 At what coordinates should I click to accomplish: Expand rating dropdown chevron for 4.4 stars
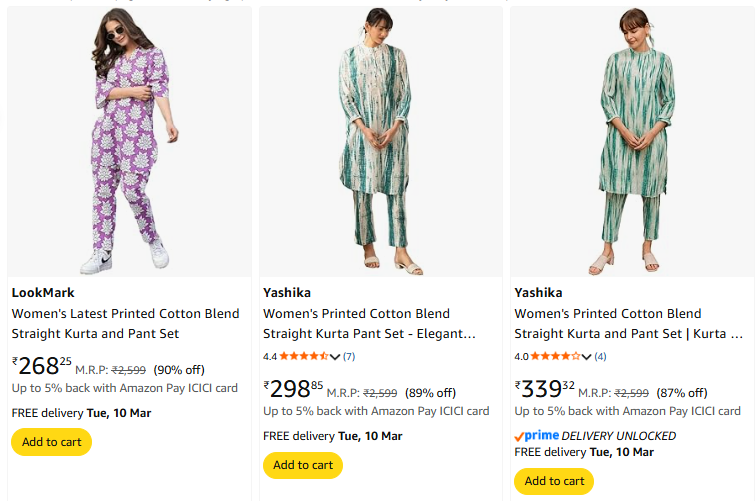(336, 357)
